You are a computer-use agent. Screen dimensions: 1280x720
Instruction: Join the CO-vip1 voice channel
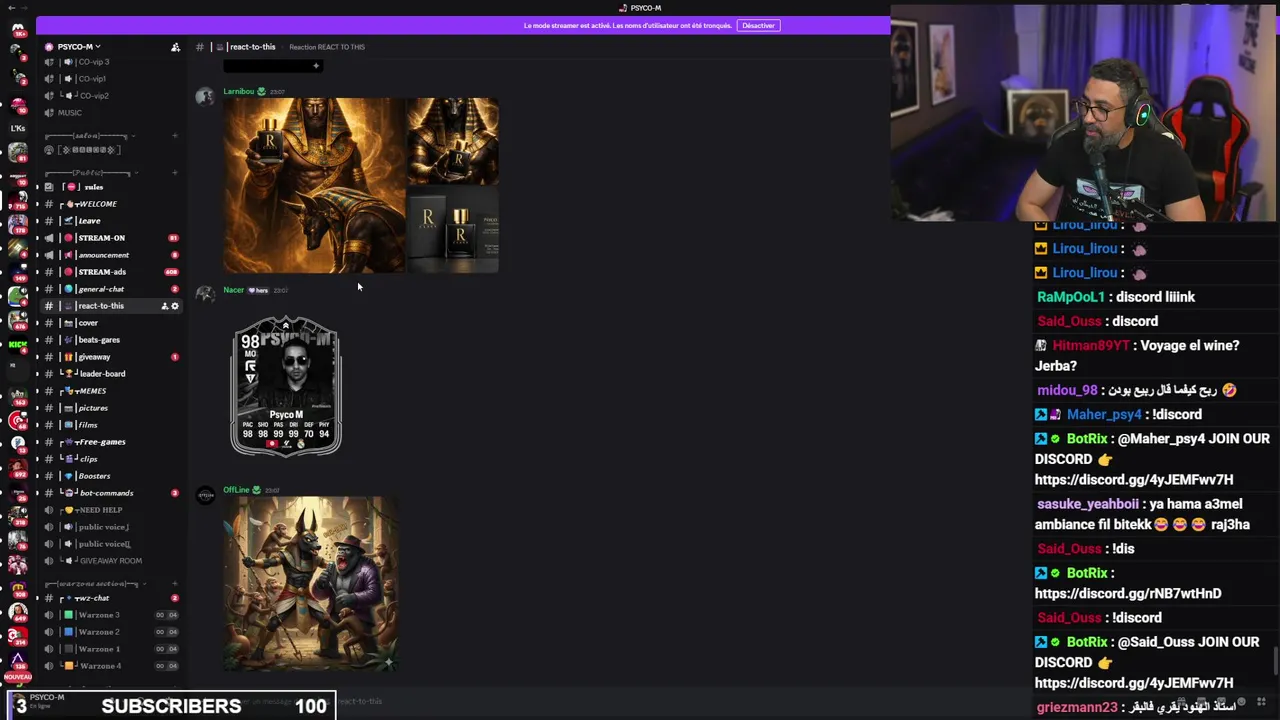point(110,79)
